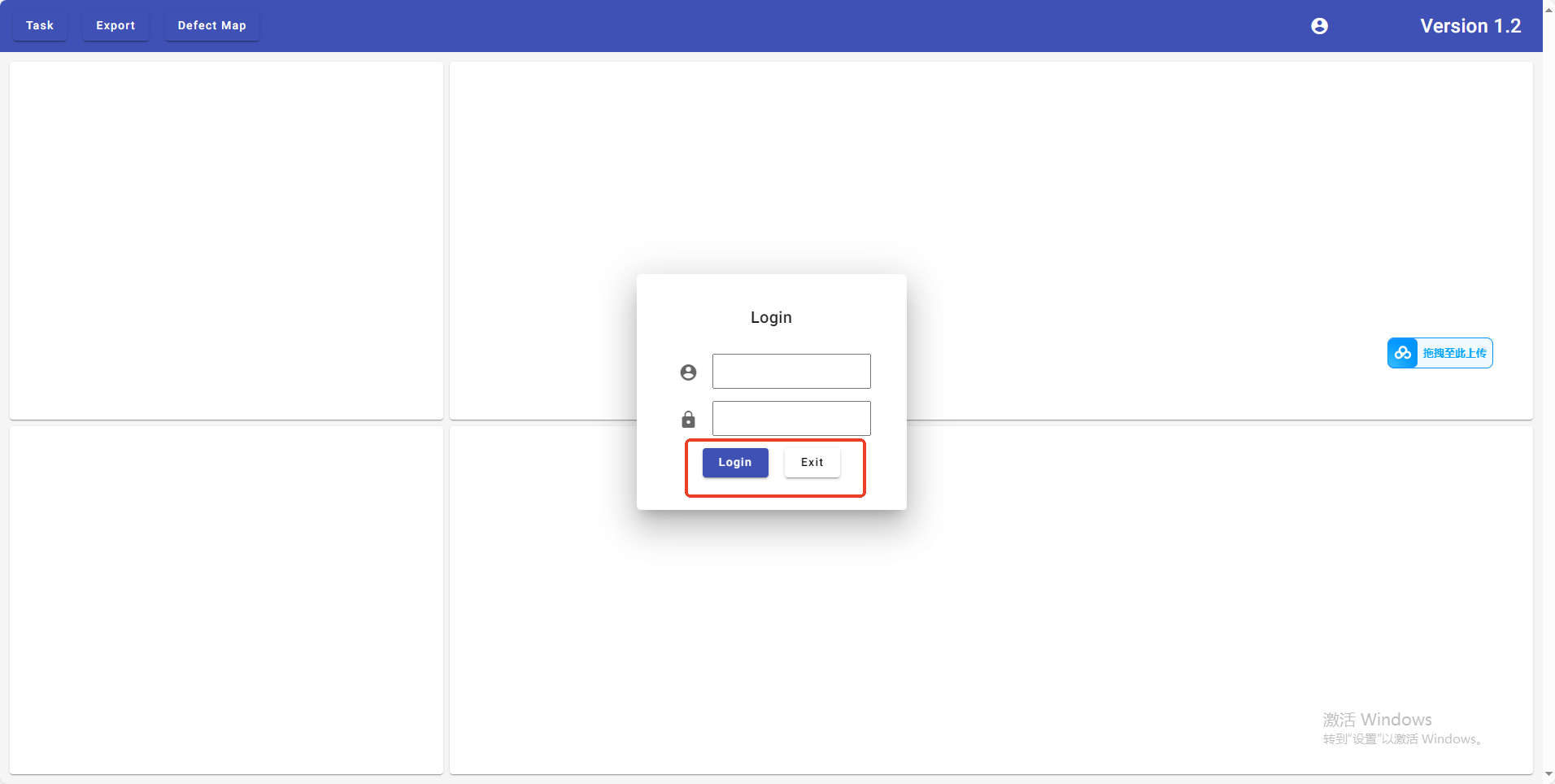Viewport: 1555px width, 784px height.
Task: Click the 激活 Windows watermark text
Action: point(1377,720)
